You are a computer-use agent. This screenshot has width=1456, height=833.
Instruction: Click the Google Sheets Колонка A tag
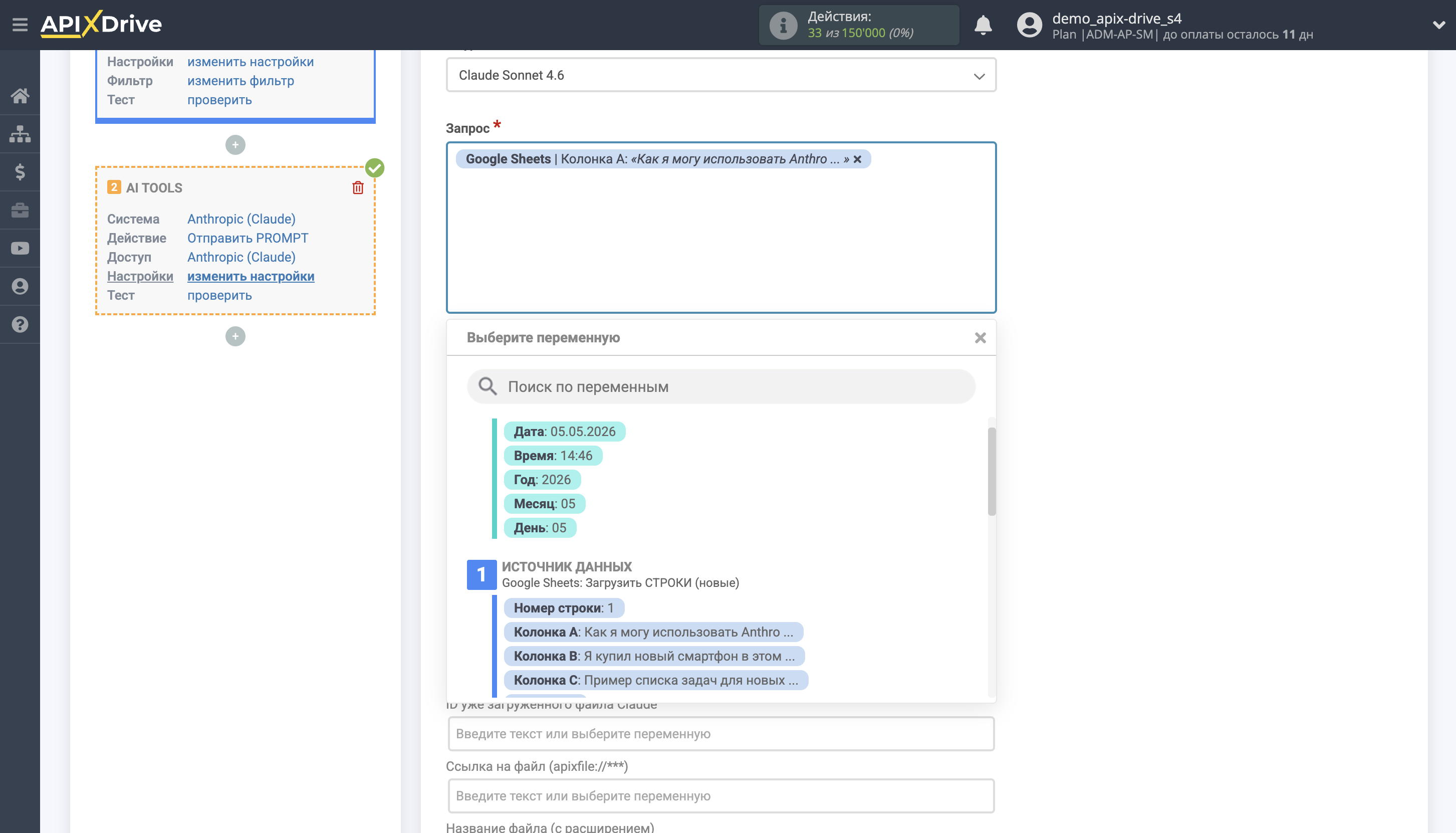pyautogui.click(x=662, y=159)
